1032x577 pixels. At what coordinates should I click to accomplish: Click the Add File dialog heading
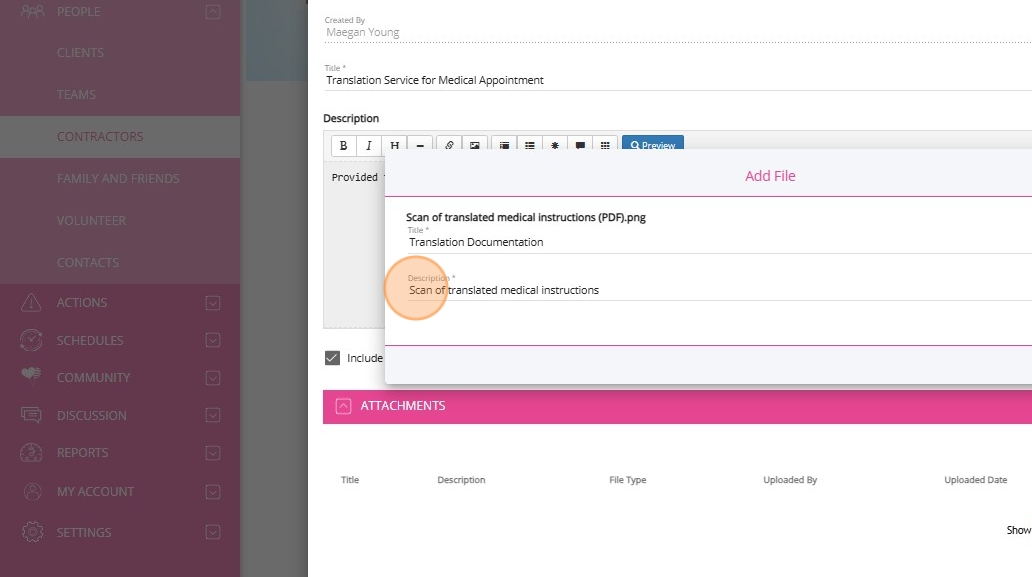coord(770,176)
